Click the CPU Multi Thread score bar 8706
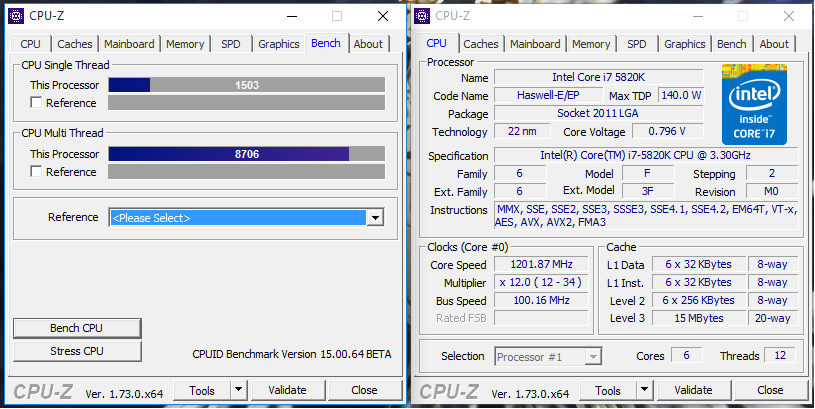This screenshot has height=409, width=815. pyautogui.click(x=246, y=154)
